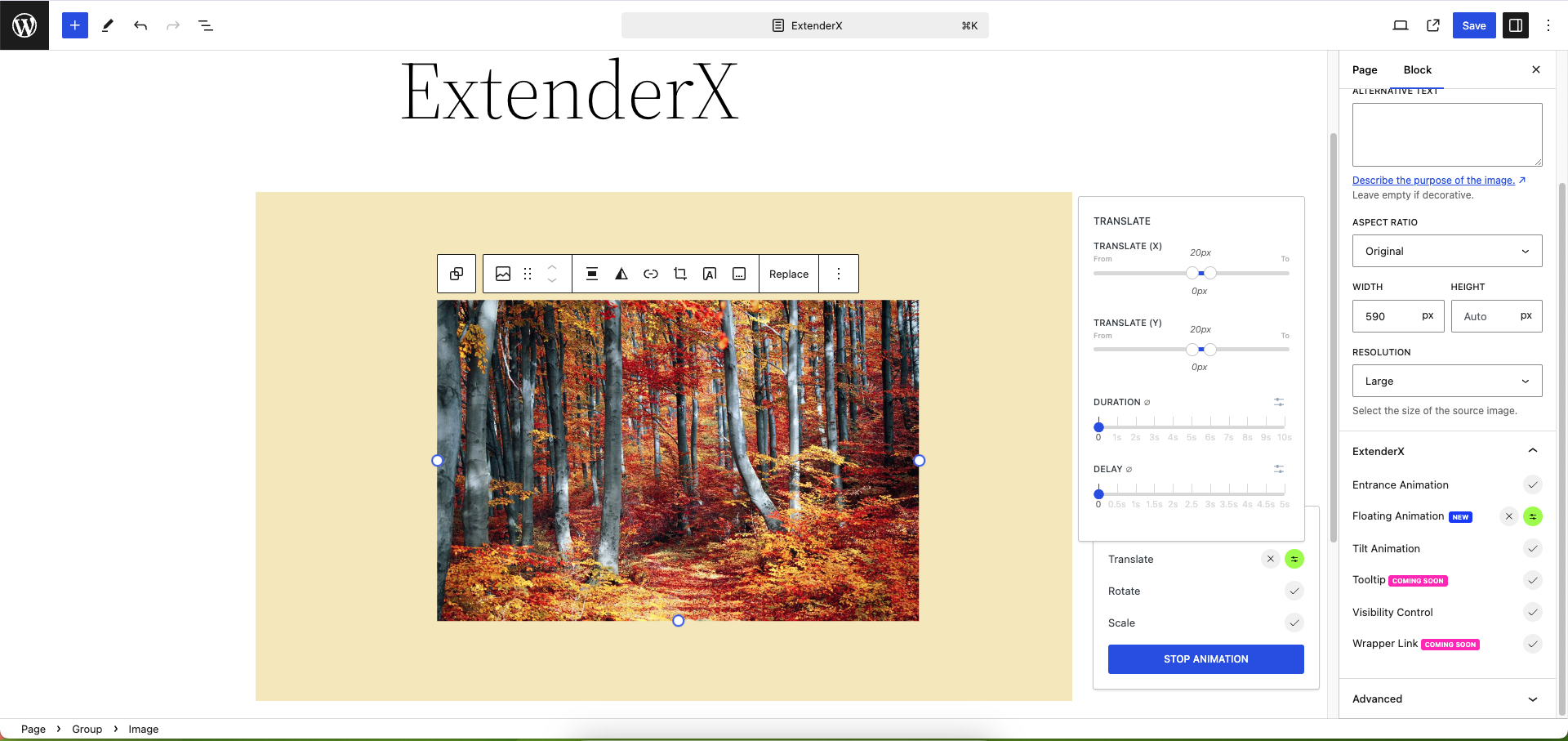The height and width of the screenshot is (741, 1568).
Task: Open the 'Describe the purpose of the image' link
Action: 1439,181
